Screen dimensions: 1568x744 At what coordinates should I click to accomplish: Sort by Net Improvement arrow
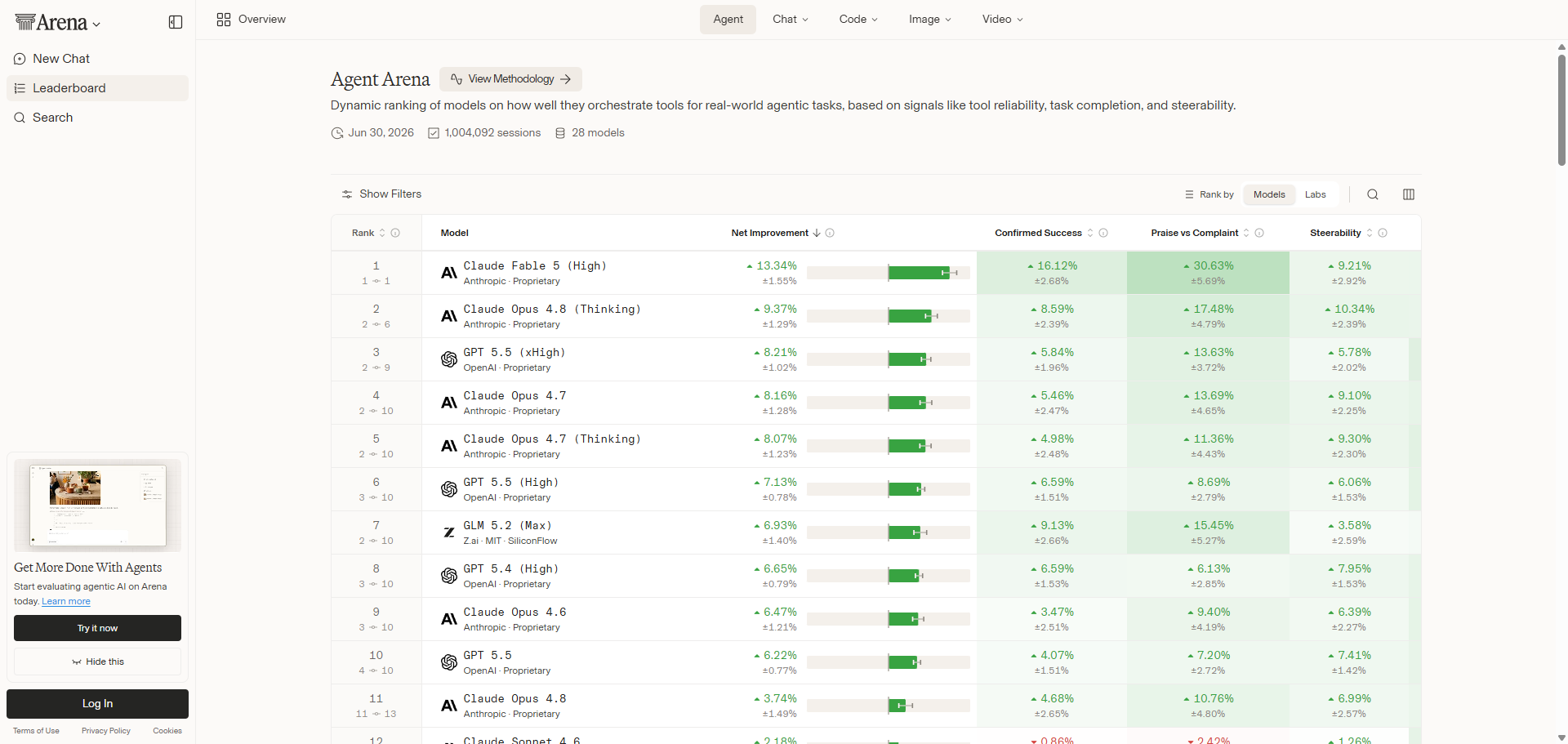point(817,233)
